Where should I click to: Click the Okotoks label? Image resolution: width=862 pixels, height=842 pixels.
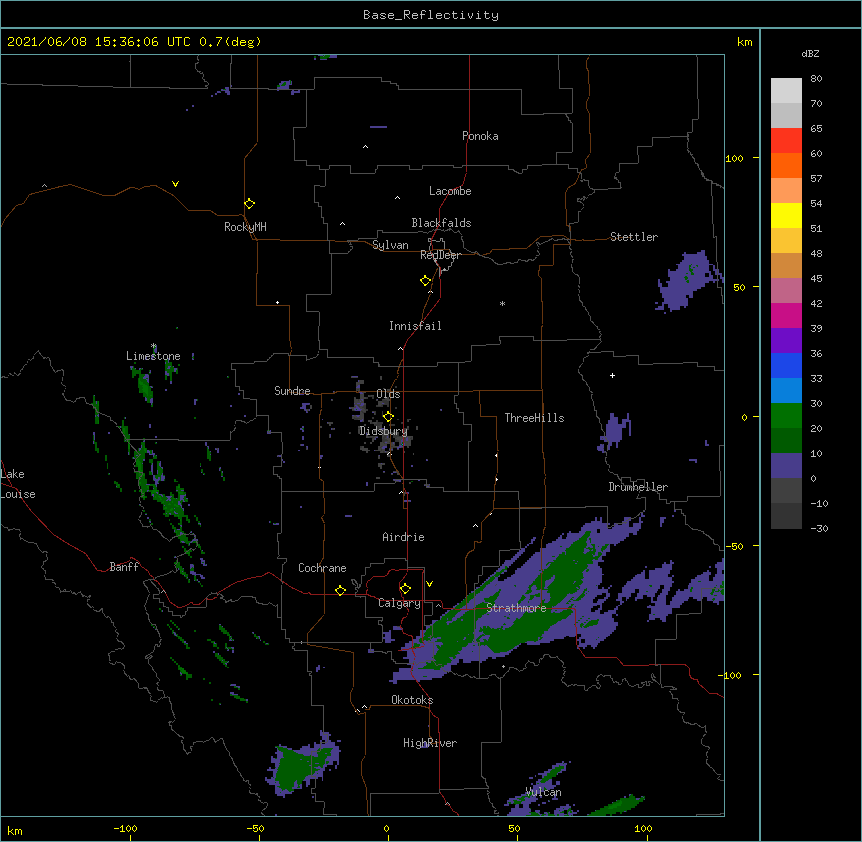coord(412,700)
